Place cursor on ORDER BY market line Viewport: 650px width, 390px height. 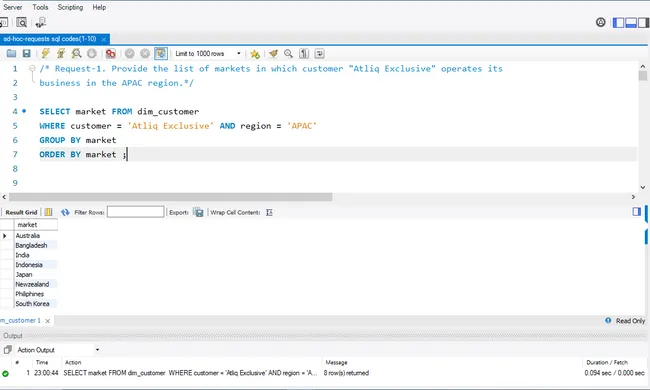[x=338, y=154]
